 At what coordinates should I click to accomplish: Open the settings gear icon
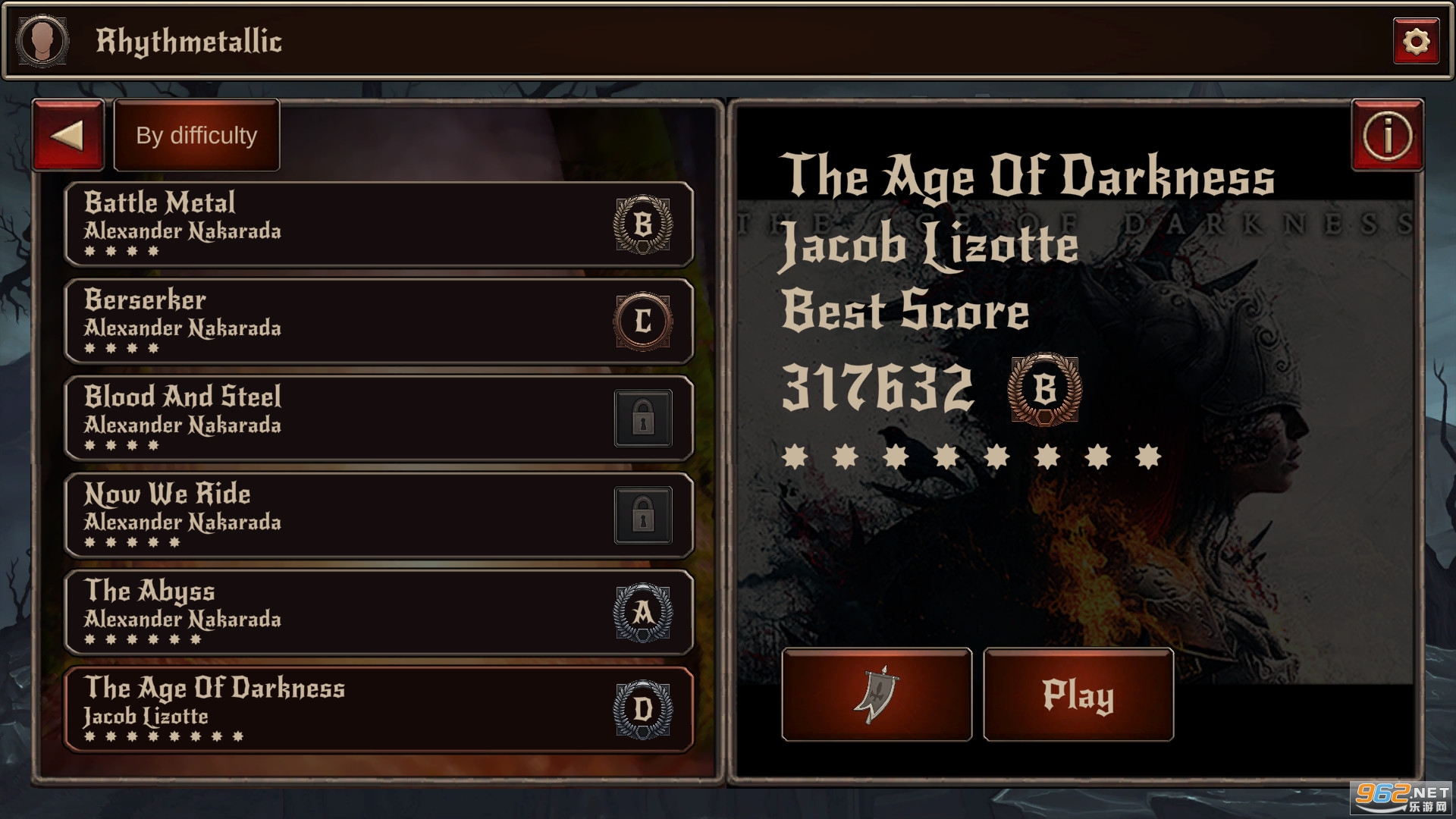click(1416, 41)
